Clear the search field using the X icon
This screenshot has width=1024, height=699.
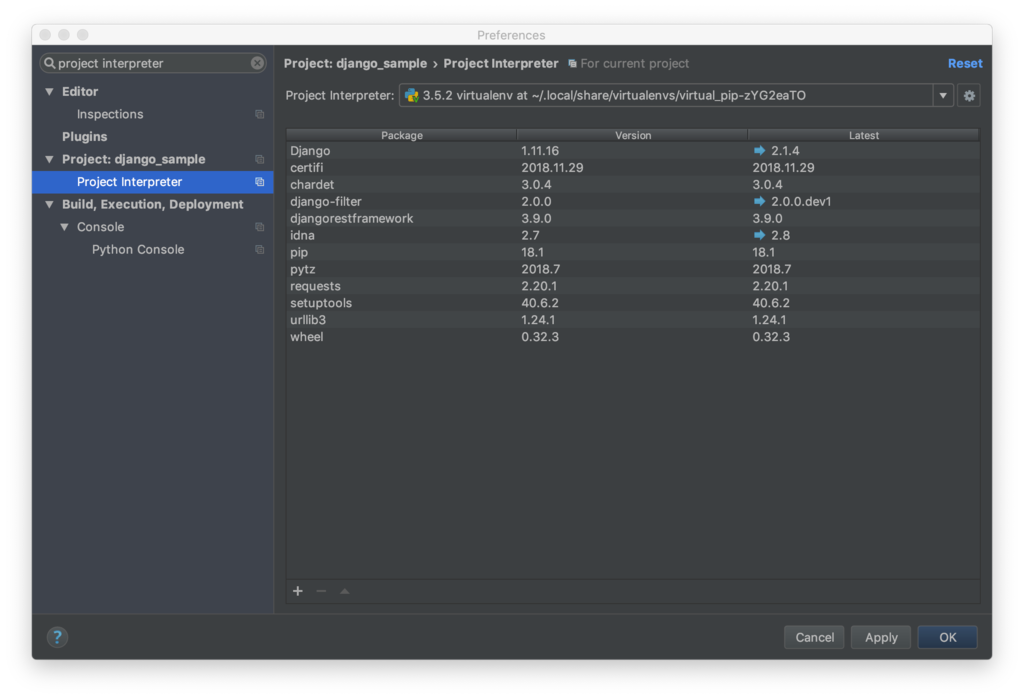click(x=257, y=62)
